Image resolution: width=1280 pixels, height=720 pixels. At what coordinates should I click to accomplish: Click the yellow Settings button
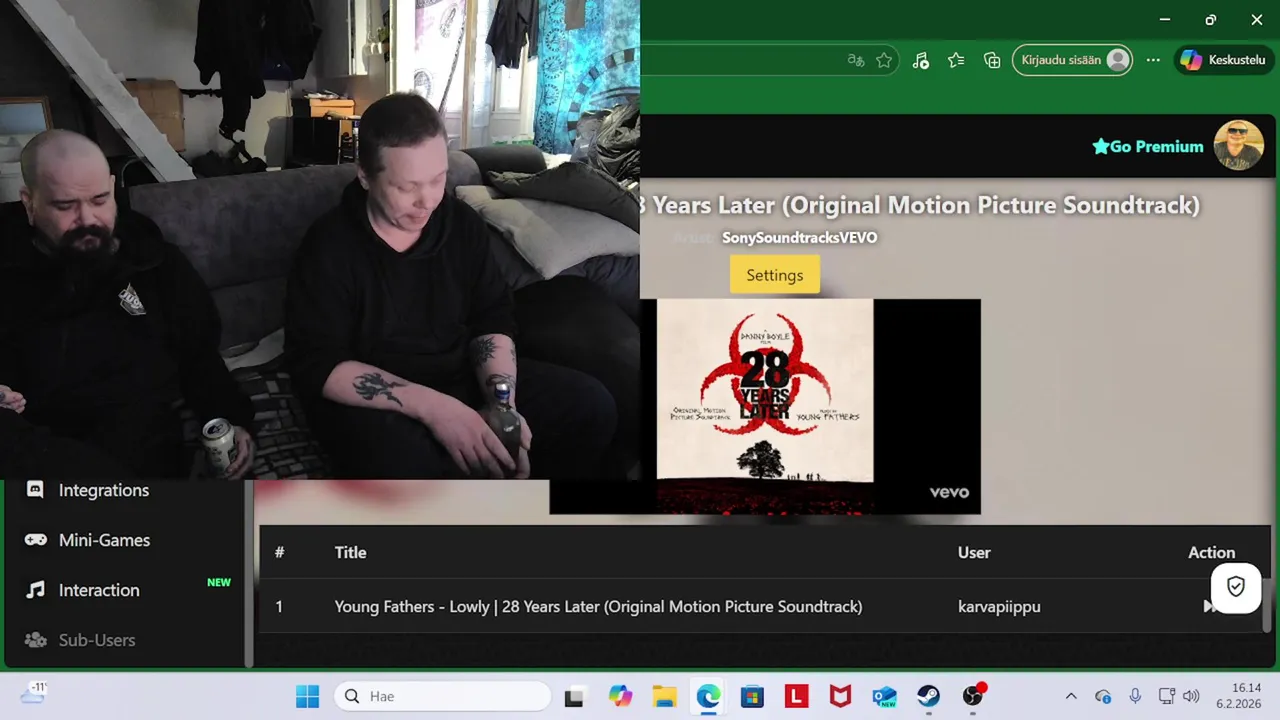tap(775, 275)
